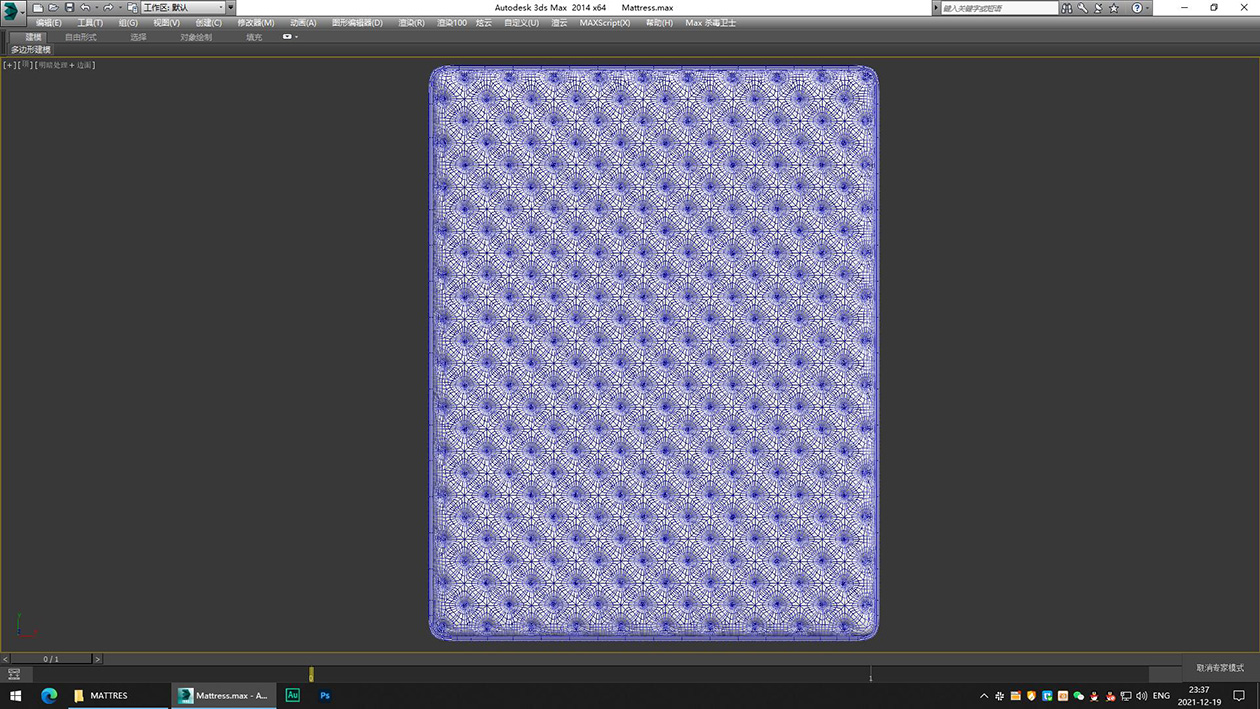Viewport: 1260px width, 709px height.
Task: Create a new scene from quick access toolbar
Action: pyautogui.click(x=38, y=8)
